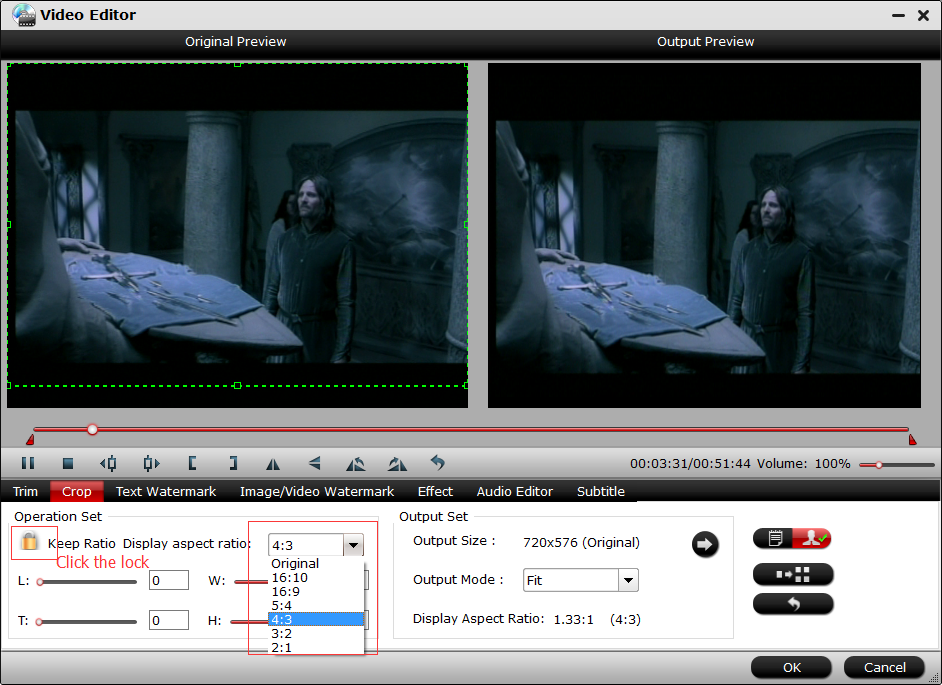Open the Trim tab
The height and width of the screenshot is (685, 942).
25,492
